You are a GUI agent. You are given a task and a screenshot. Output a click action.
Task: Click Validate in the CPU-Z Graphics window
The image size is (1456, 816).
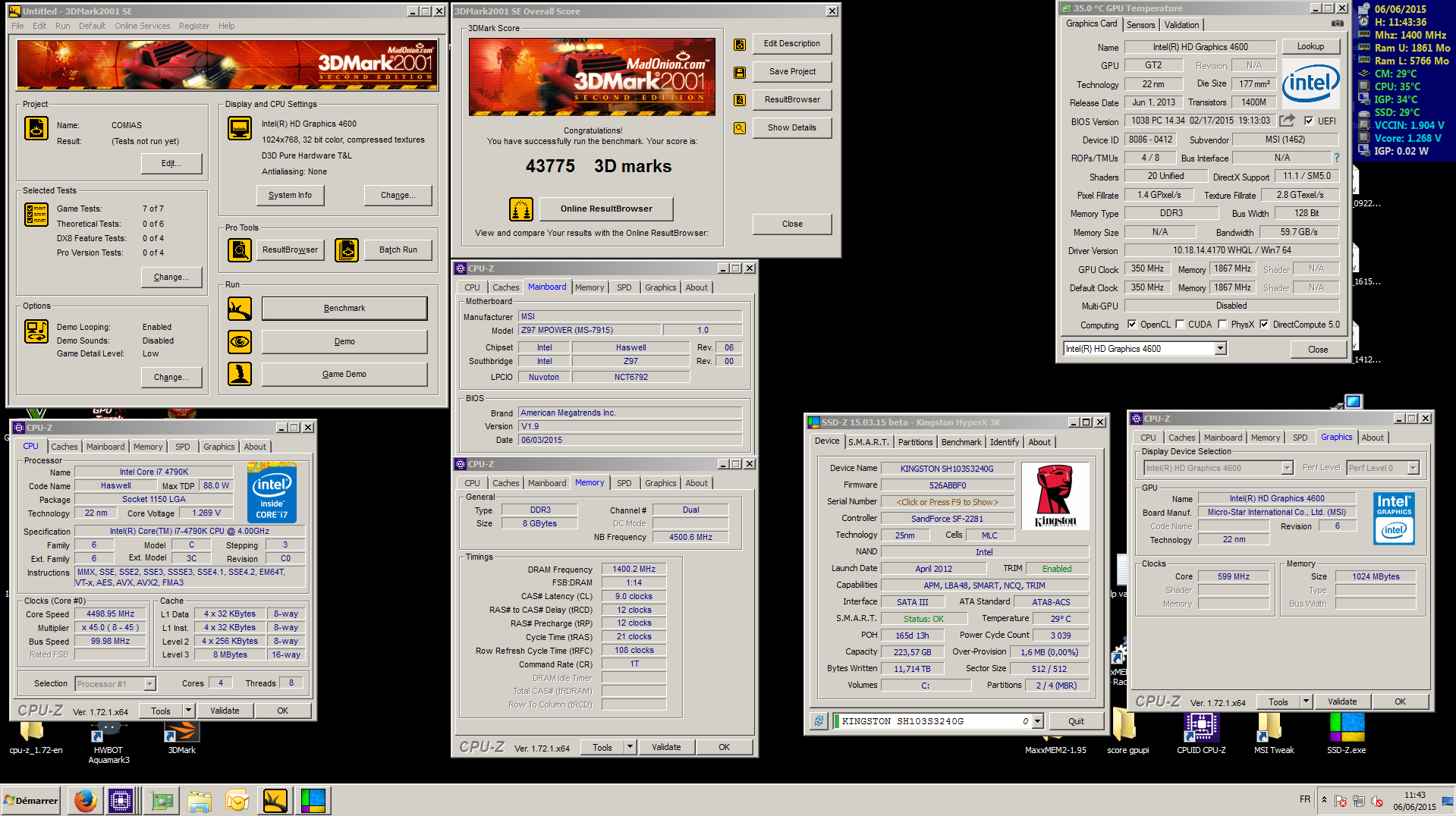[x=1341, y=701]
